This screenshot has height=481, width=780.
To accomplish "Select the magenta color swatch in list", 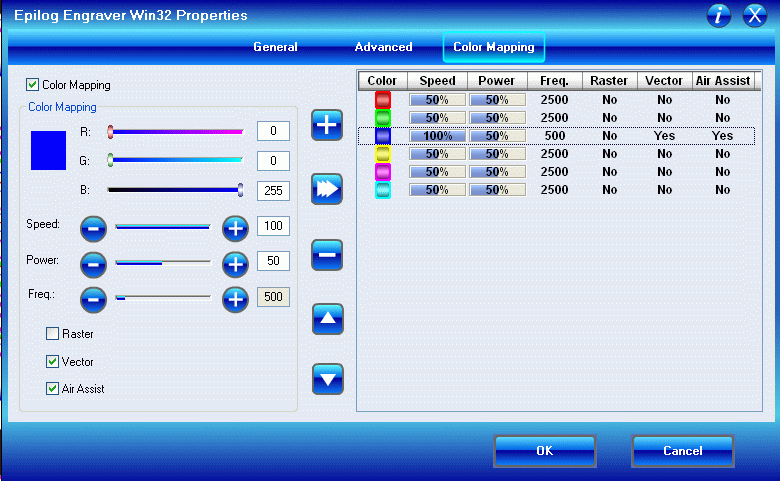I will [x=383, y=172].
